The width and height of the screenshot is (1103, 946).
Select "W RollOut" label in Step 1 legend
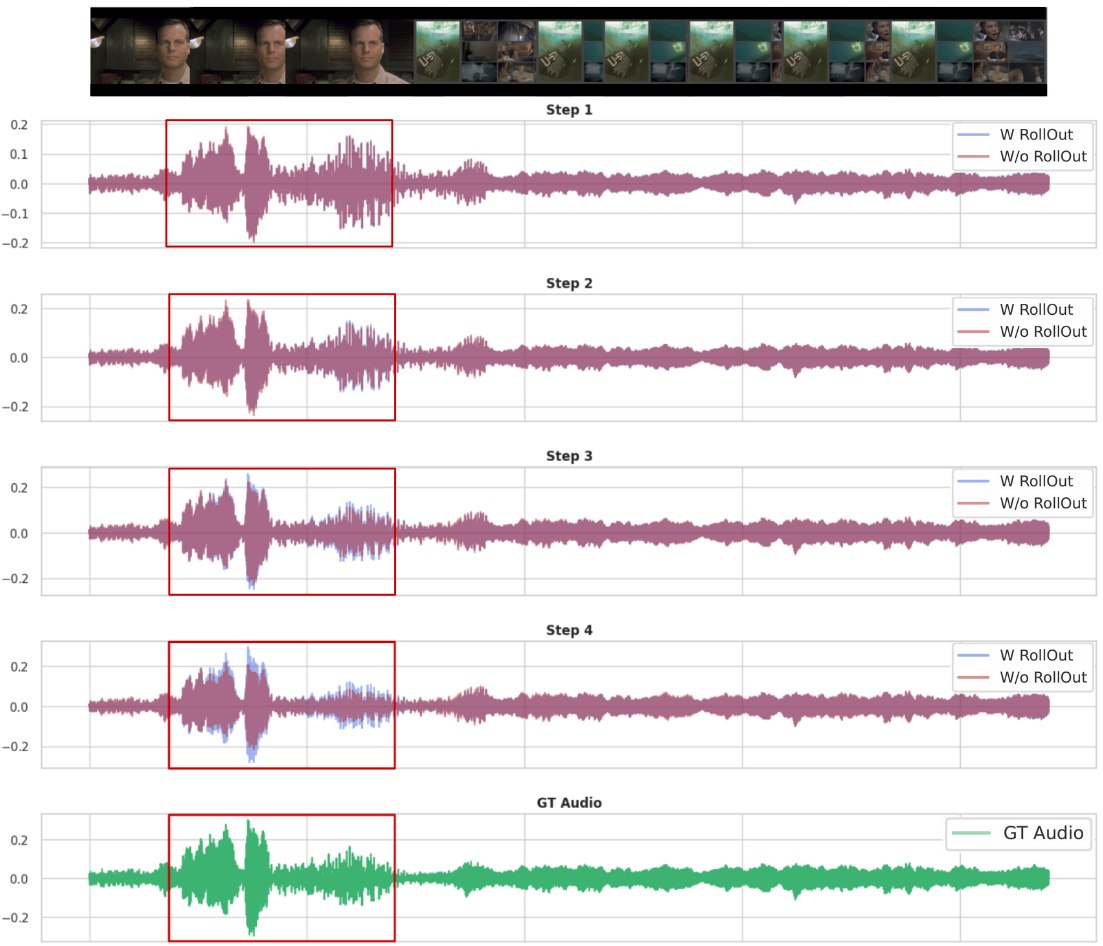[1036, 134]
